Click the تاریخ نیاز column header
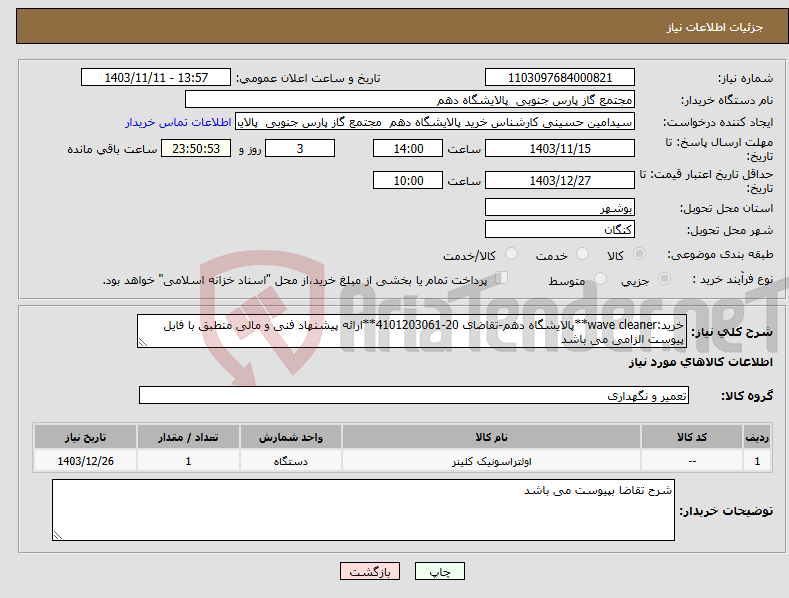Screen dimensions: 789x598 pyautogui.click(x=86, y=437)
